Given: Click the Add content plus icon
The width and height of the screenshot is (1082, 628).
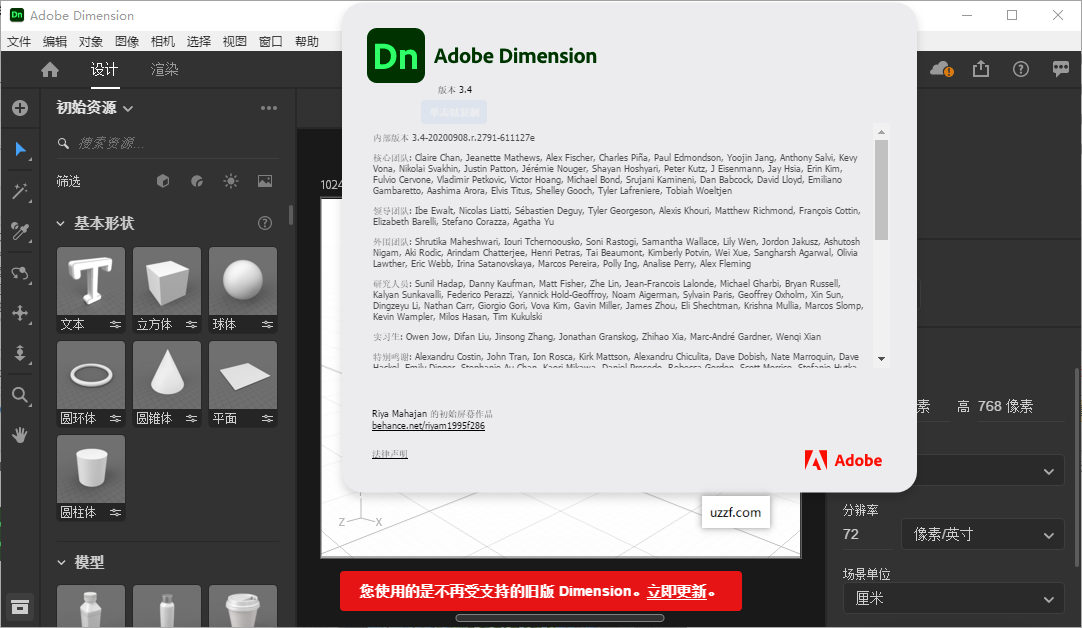Looking at the screenshot, I should 20,107.
